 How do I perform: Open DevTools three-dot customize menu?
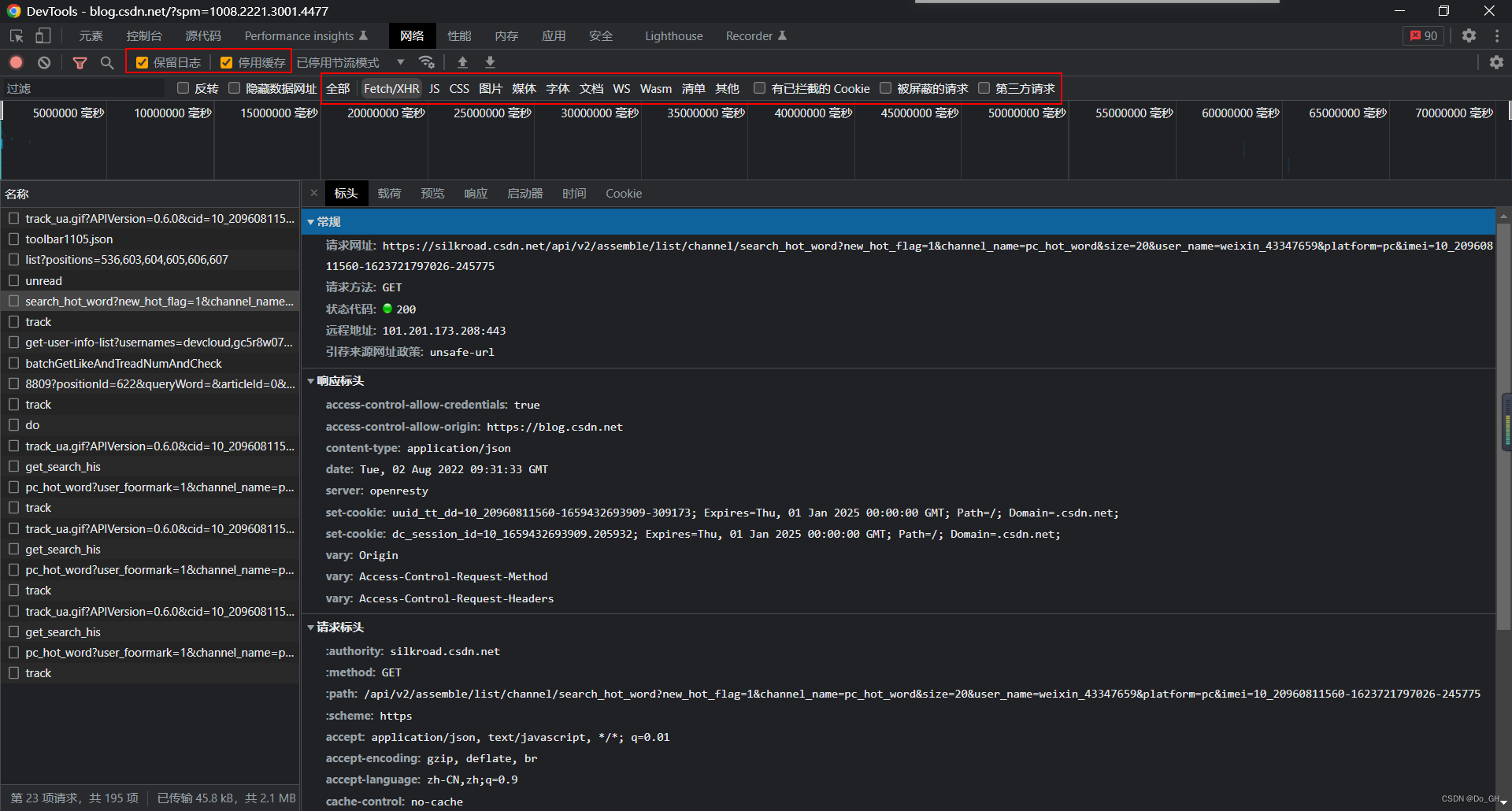pyautogui.click(x=1497, y=36)
